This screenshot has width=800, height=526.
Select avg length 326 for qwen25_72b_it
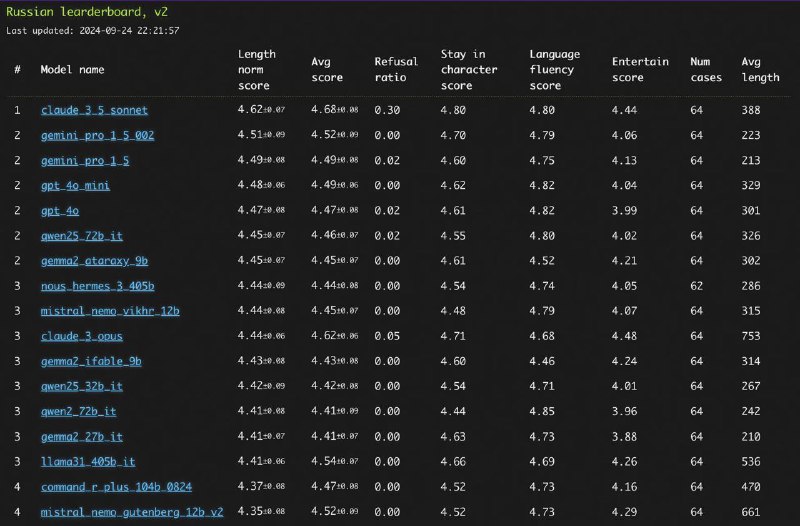coord(751,236)
